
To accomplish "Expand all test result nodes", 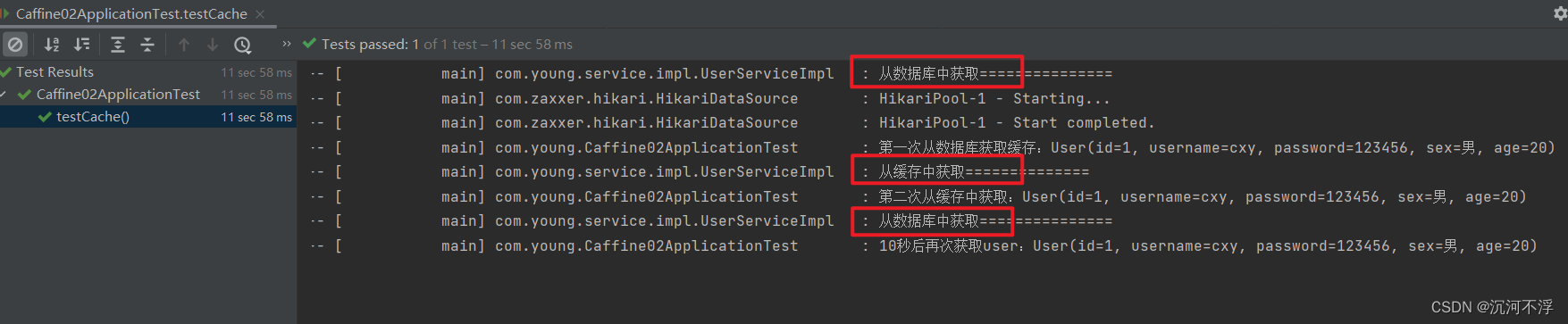I will [117, 45].
